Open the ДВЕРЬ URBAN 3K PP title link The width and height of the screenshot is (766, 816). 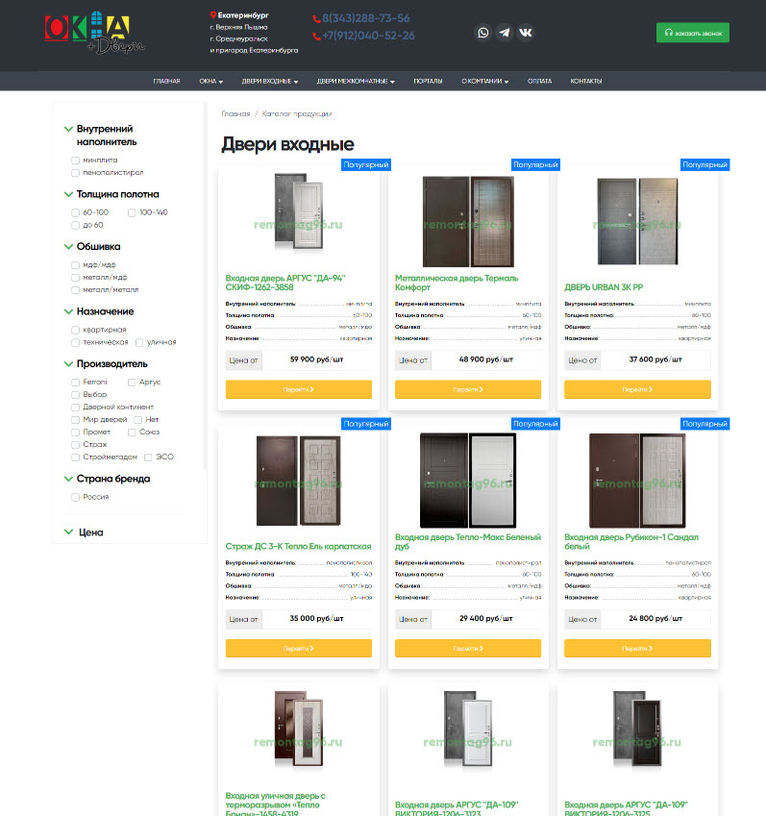(x=604, y=287)
